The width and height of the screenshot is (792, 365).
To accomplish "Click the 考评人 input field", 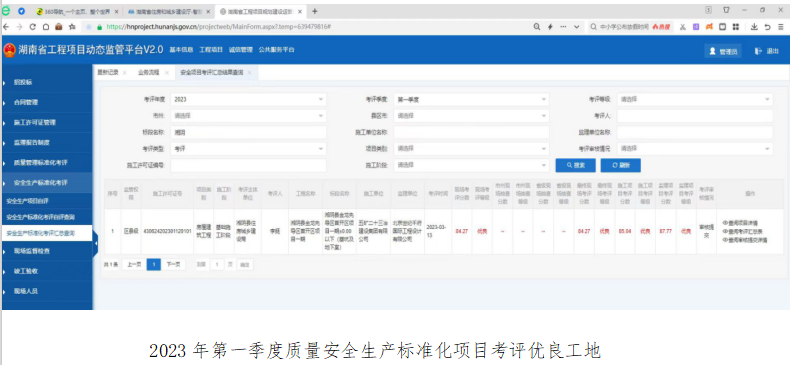I will [695, 116].
